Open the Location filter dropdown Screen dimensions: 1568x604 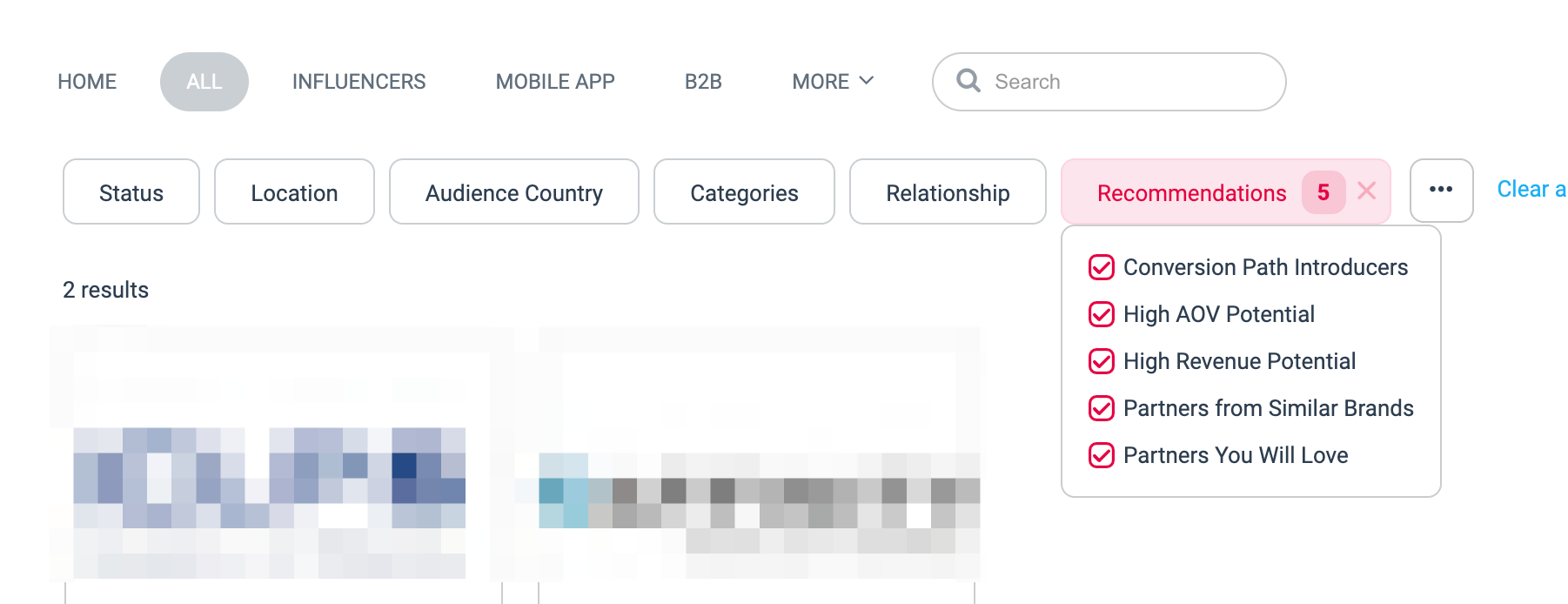(x=294, y=192)
